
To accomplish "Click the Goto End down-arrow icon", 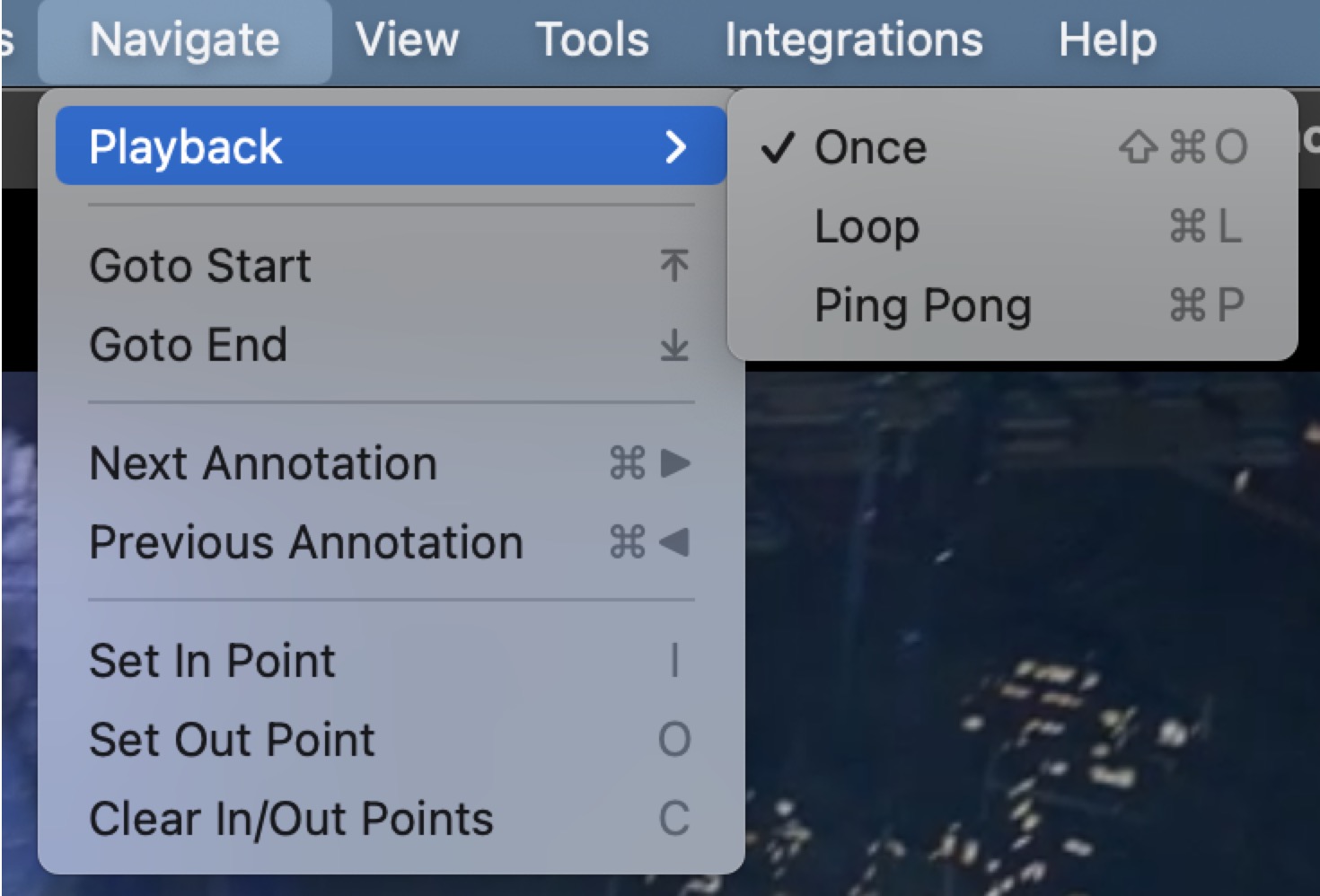I will click(674, 345).
